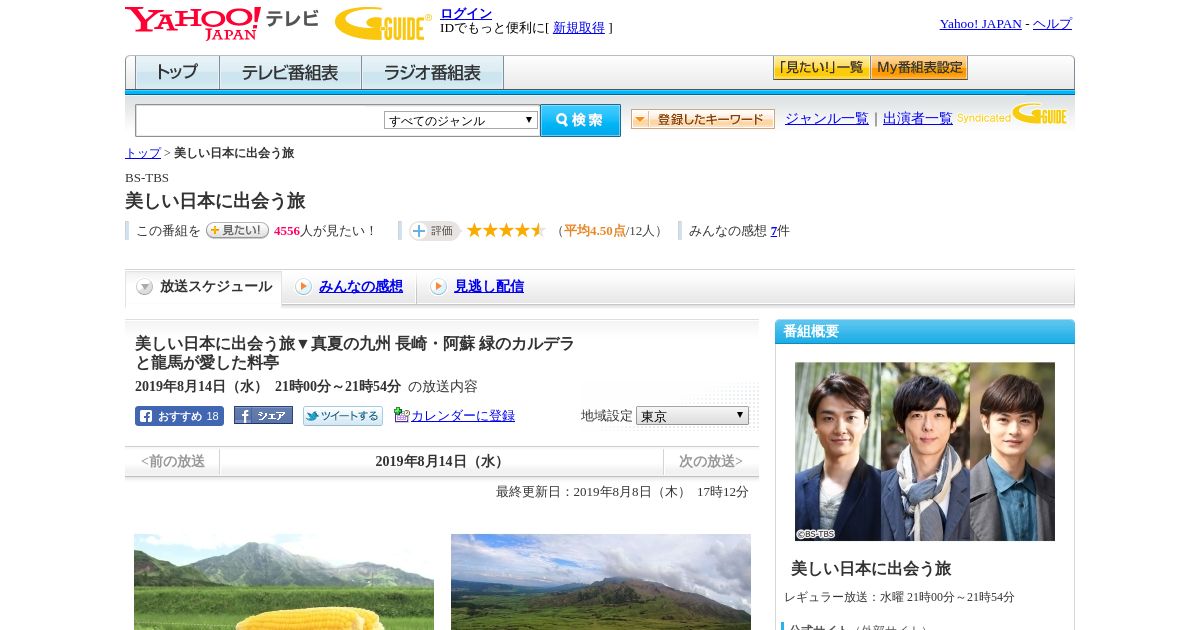The height and width of the screenshot is (630, 1200).
Task: Click the search keyword input field
Action: click(260, 120)
